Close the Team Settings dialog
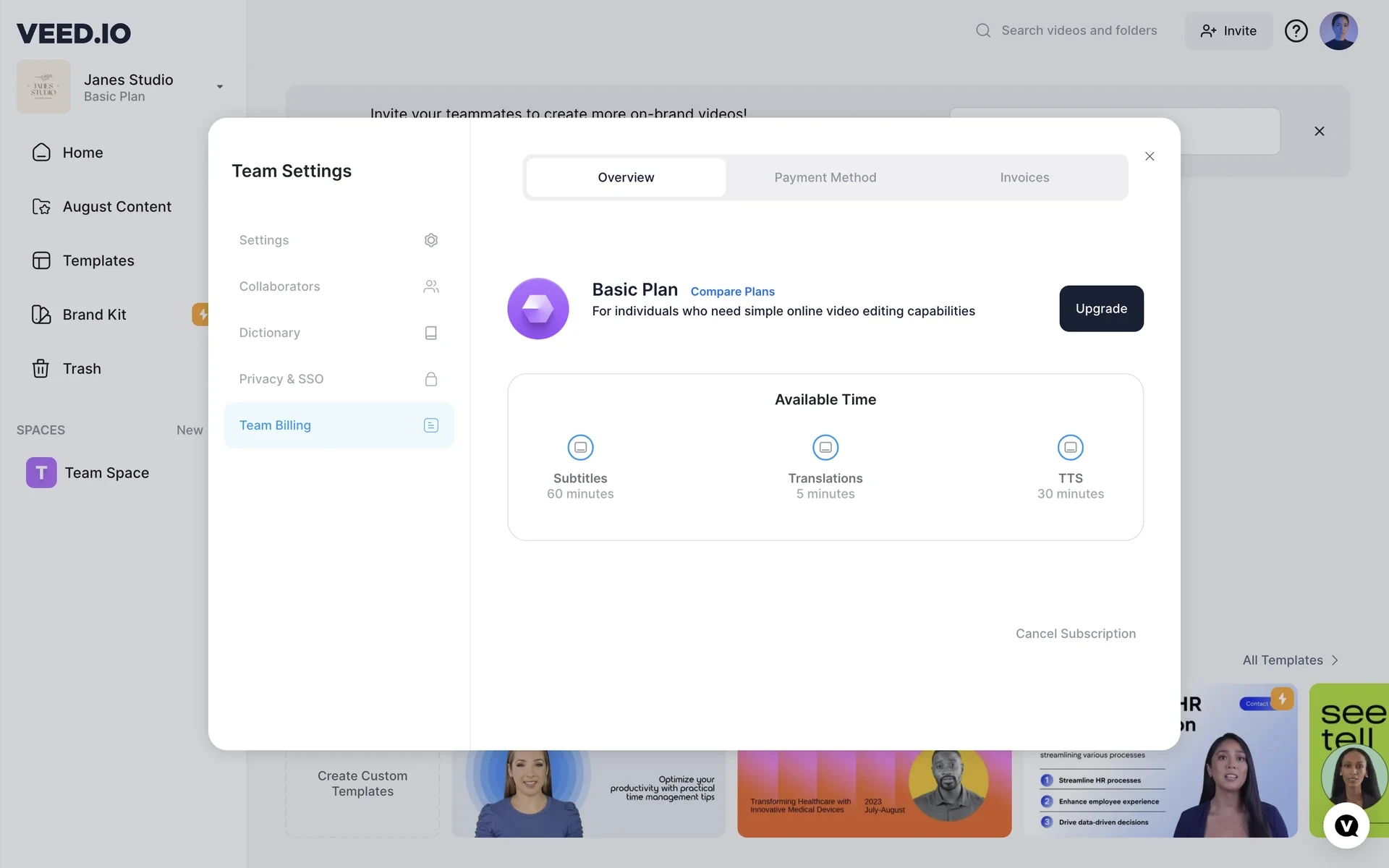This screenshot has height=868, width=1389. coord(1150,156)
